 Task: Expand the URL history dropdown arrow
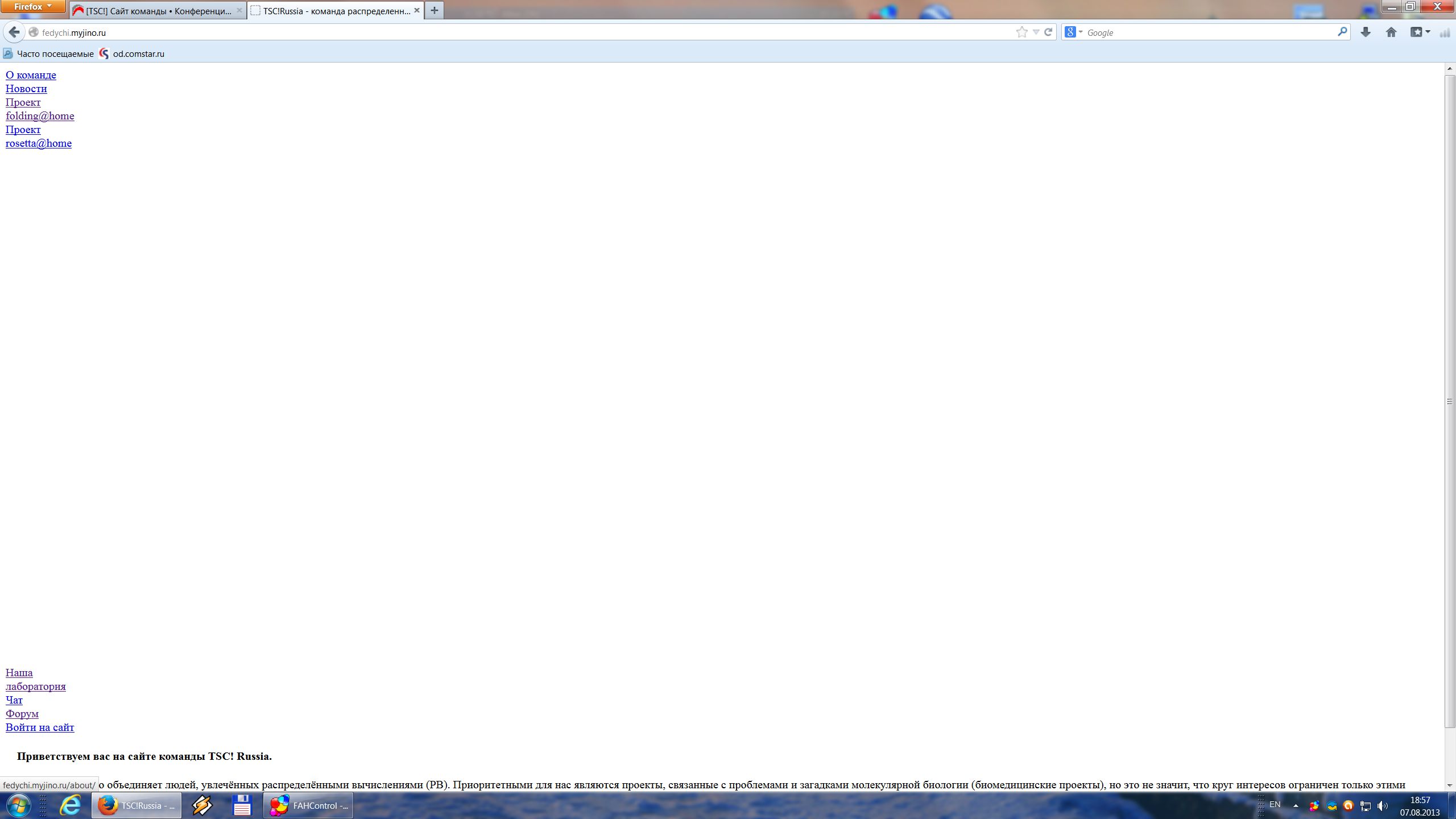[x=1036, y=32]
